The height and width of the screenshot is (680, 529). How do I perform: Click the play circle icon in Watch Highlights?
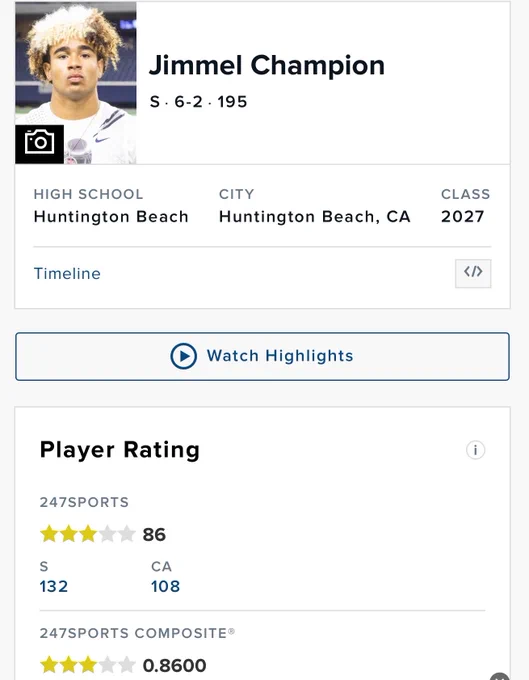(183, 356)
